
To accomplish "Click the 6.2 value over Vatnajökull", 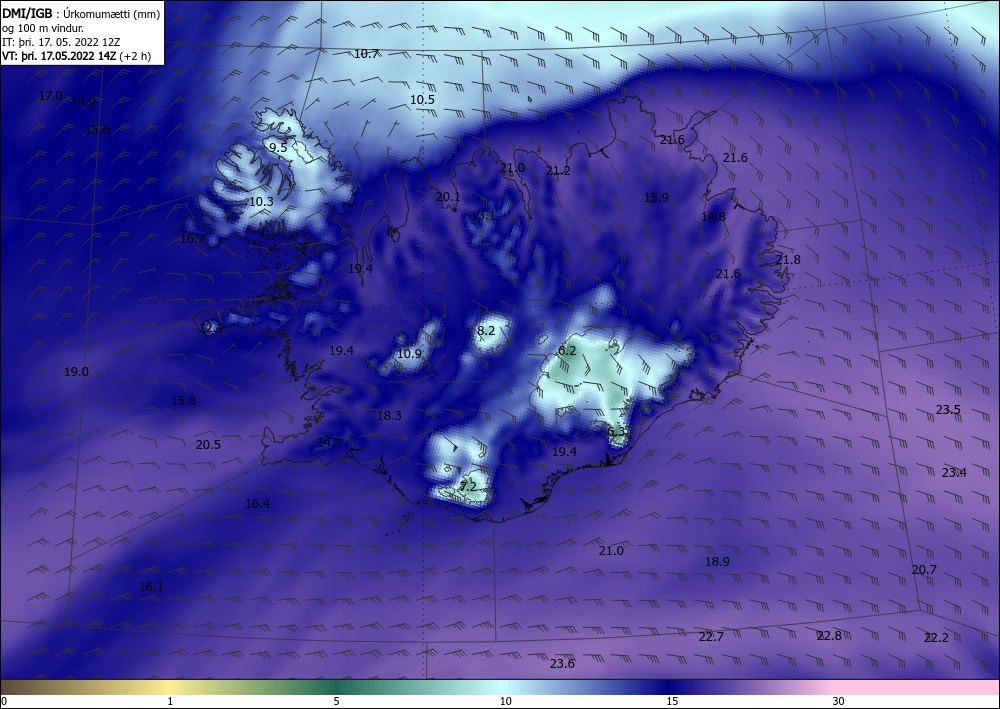I will click(x=567, y=351).
